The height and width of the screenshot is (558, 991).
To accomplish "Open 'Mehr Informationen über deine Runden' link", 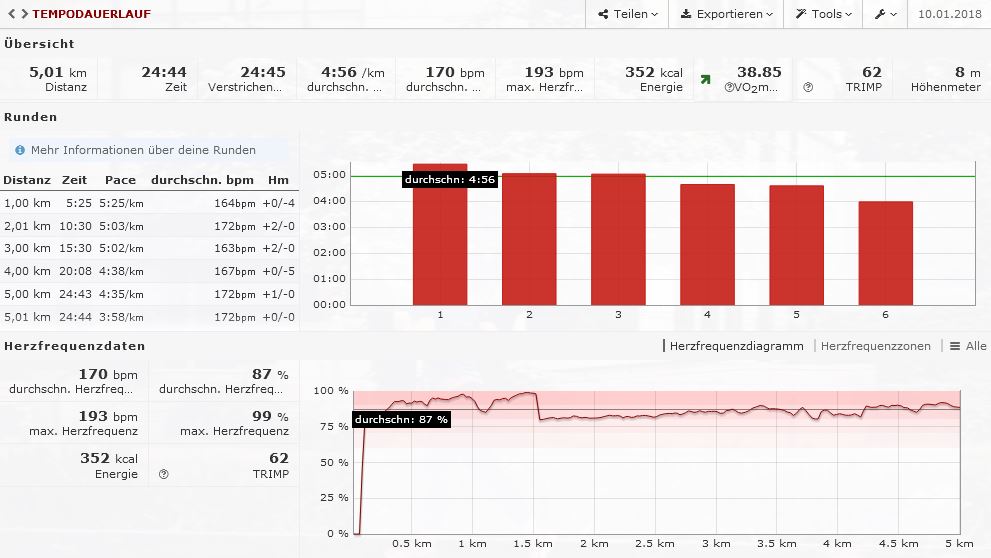I will click(143, 150).
